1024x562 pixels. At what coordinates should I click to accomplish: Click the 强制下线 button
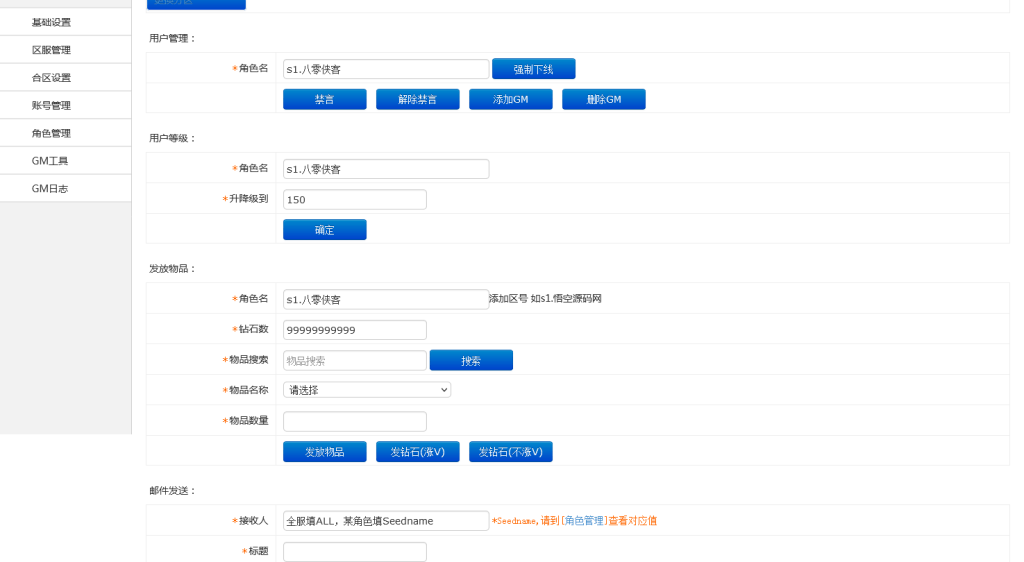point(534,69)
